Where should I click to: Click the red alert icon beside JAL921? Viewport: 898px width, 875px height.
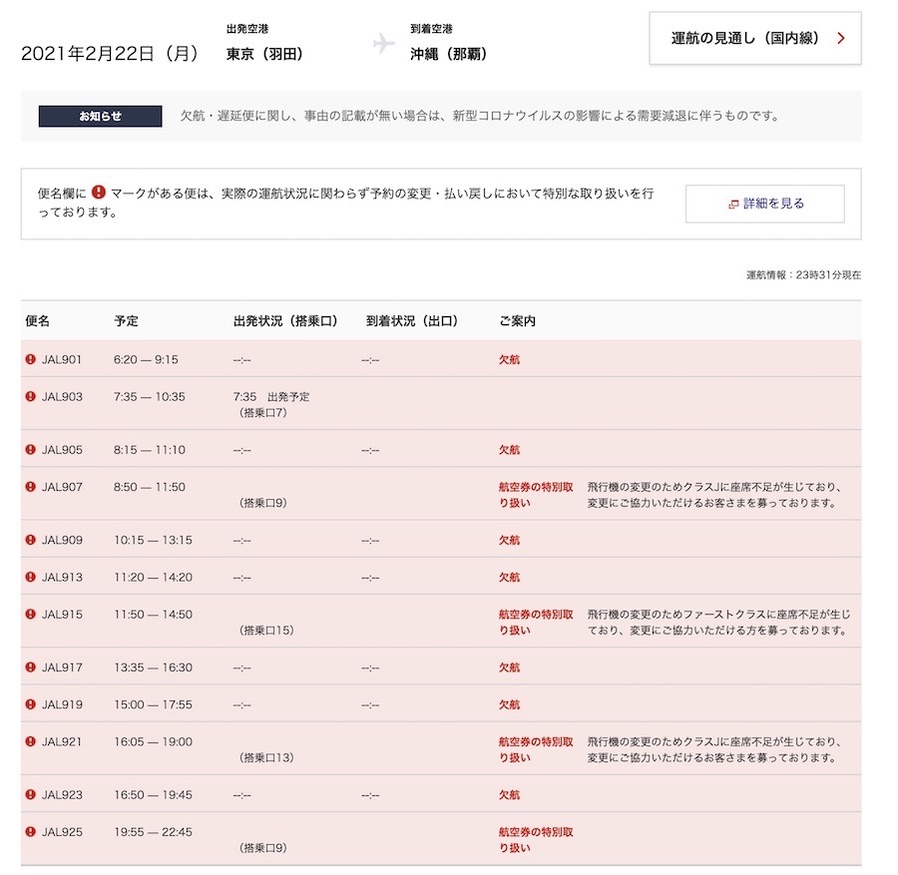pos(30,742)
